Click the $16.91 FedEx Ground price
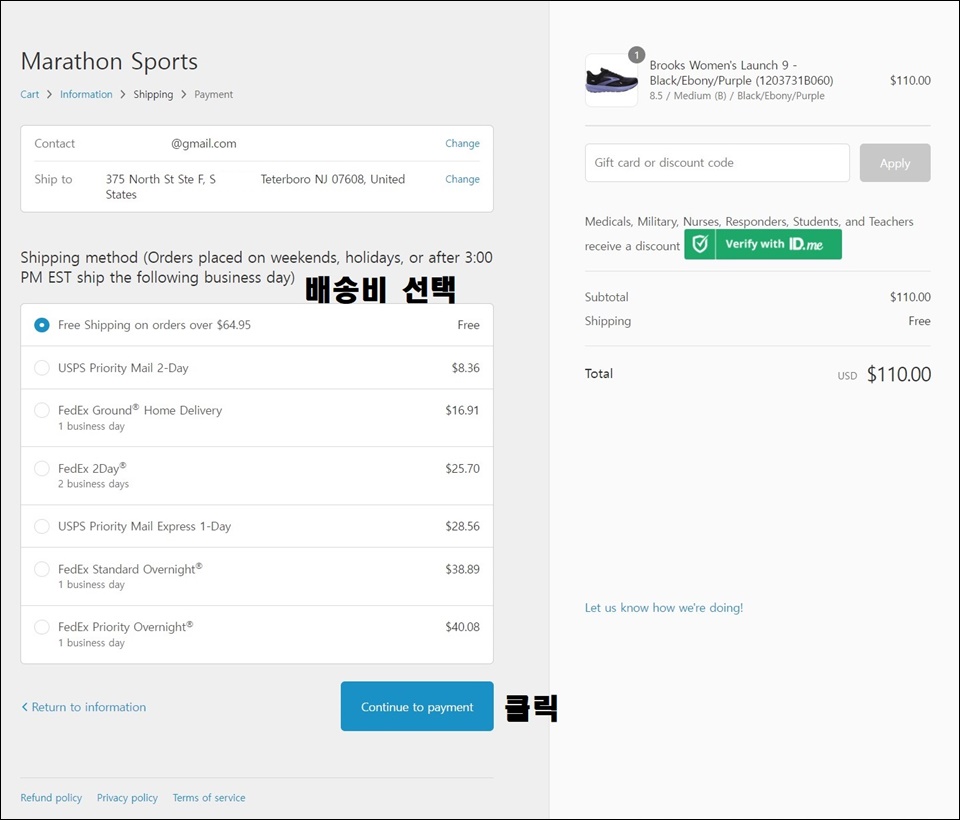This screenshot has height=820, width=960. 462,410
